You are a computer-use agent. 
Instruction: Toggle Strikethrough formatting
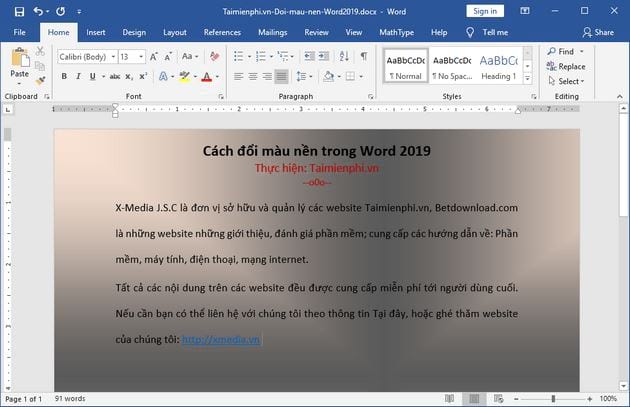(115, 76)
